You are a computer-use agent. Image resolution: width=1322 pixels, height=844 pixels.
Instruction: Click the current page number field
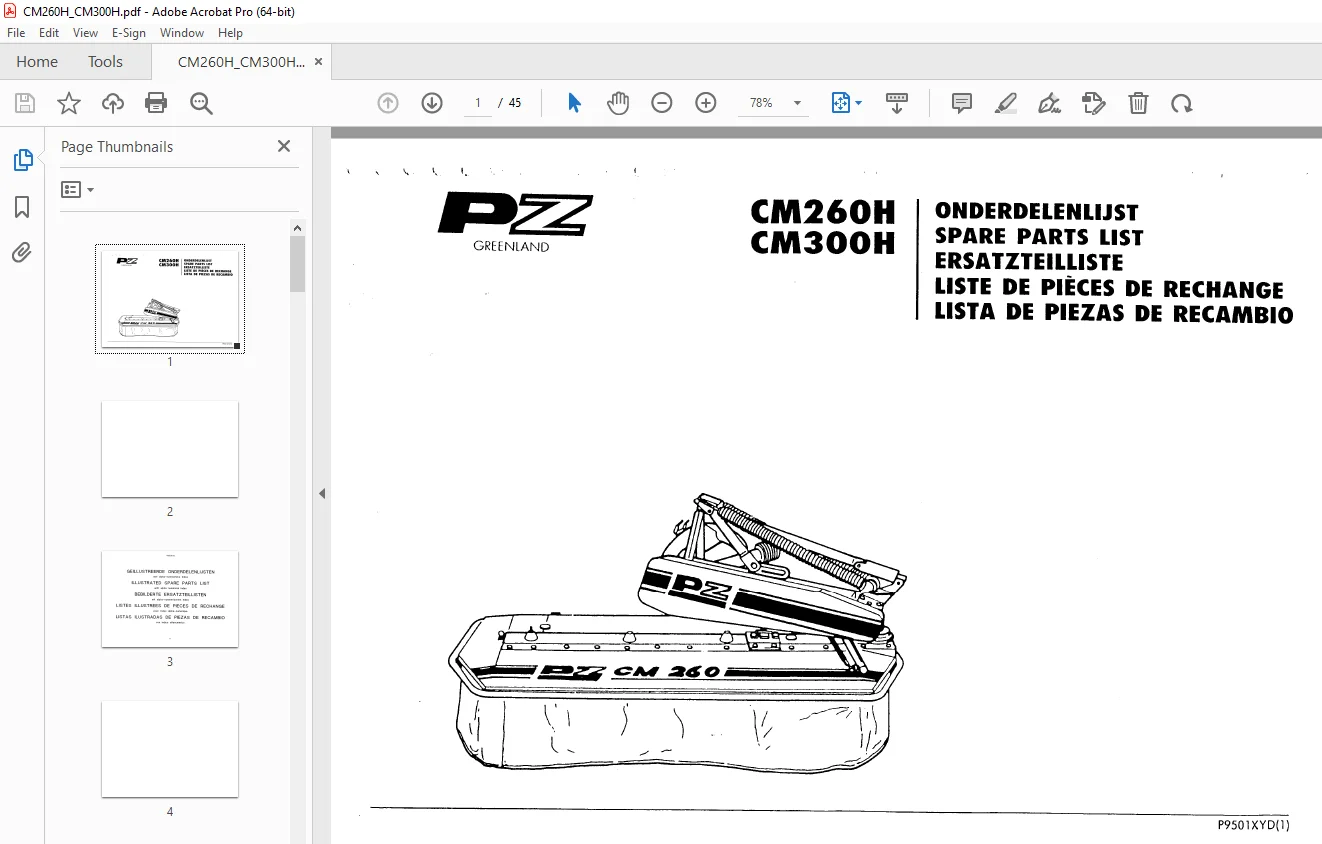point(478,103)
